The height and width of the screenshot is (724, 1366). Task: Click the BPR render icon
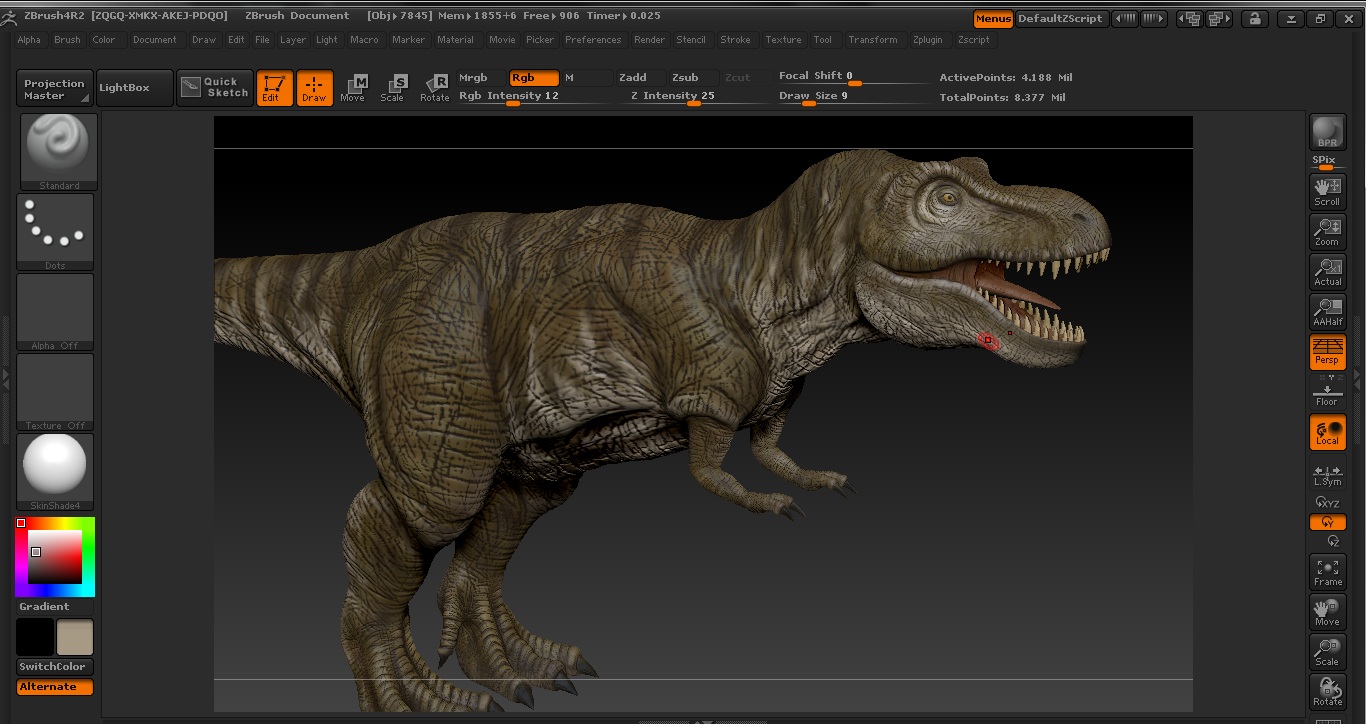coord(1327,132)
